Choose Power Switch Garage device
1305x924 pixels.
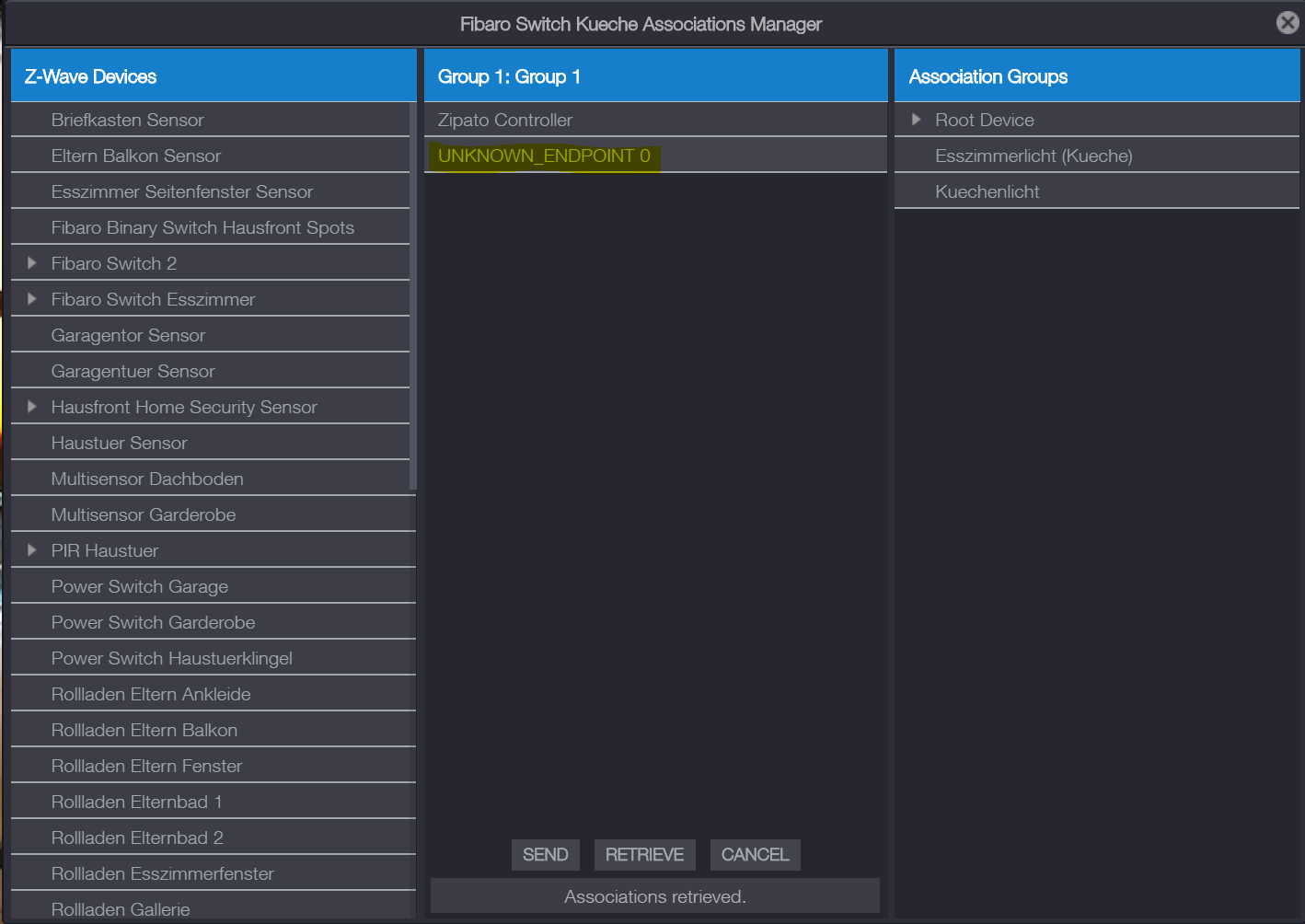[140, 586]
